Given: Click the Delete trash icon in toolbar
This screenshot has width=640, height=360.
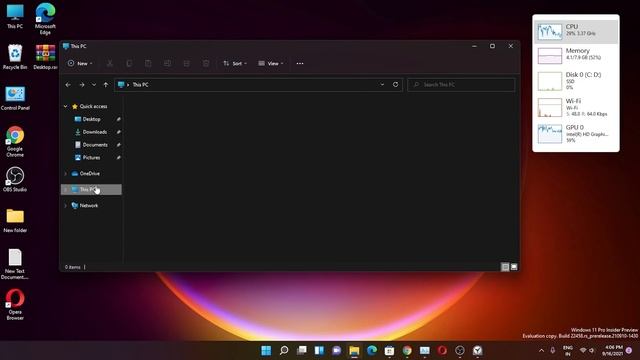Looking at the screenshot, I should point(206,63).
